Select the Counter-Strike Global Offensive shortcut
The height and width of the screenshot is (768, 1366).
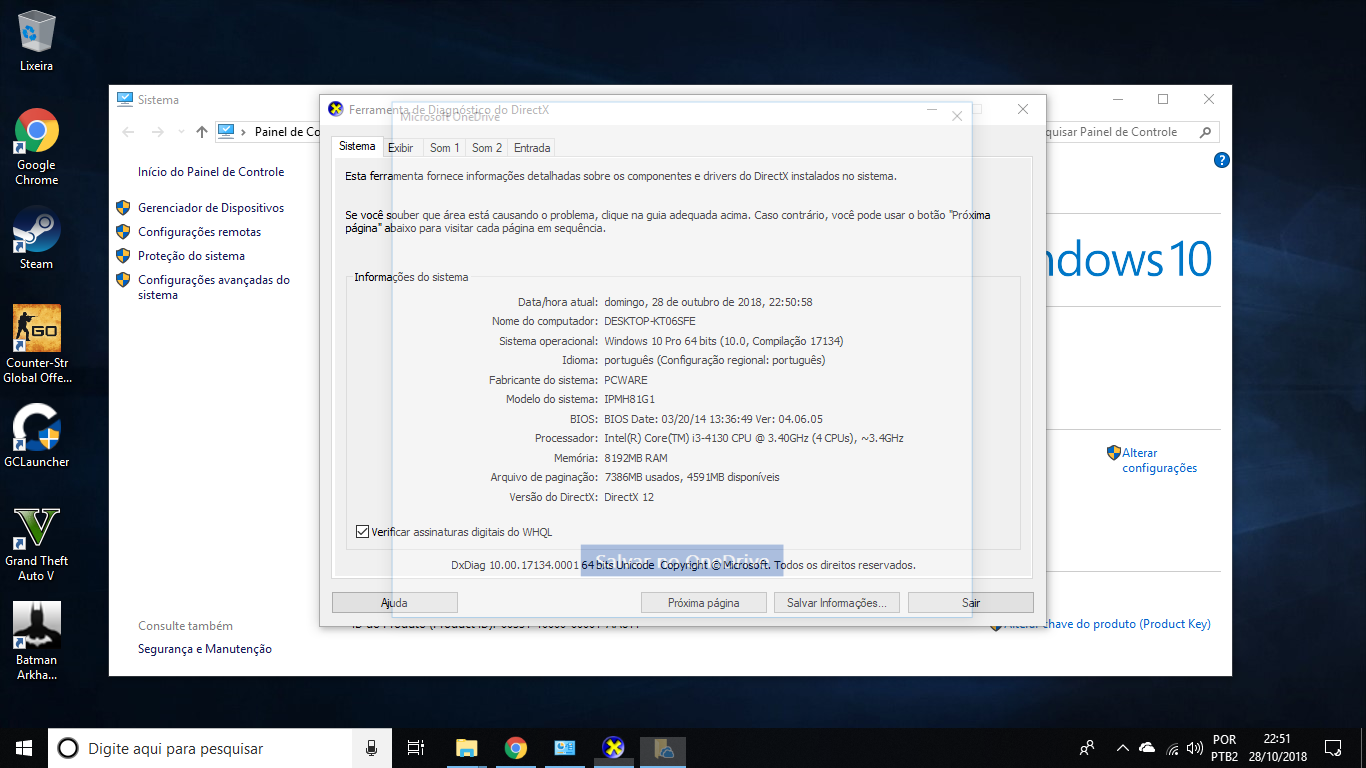(37, 344)
